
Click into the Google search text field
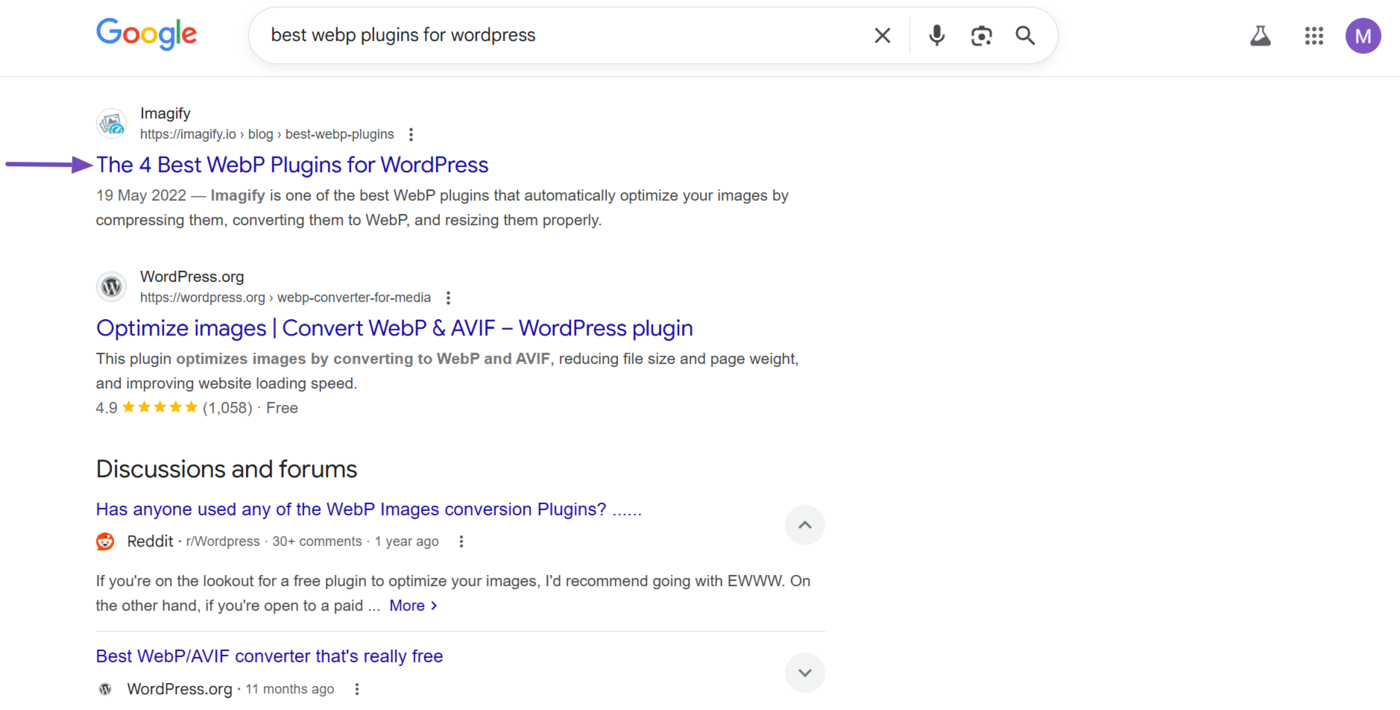(560, 36)
